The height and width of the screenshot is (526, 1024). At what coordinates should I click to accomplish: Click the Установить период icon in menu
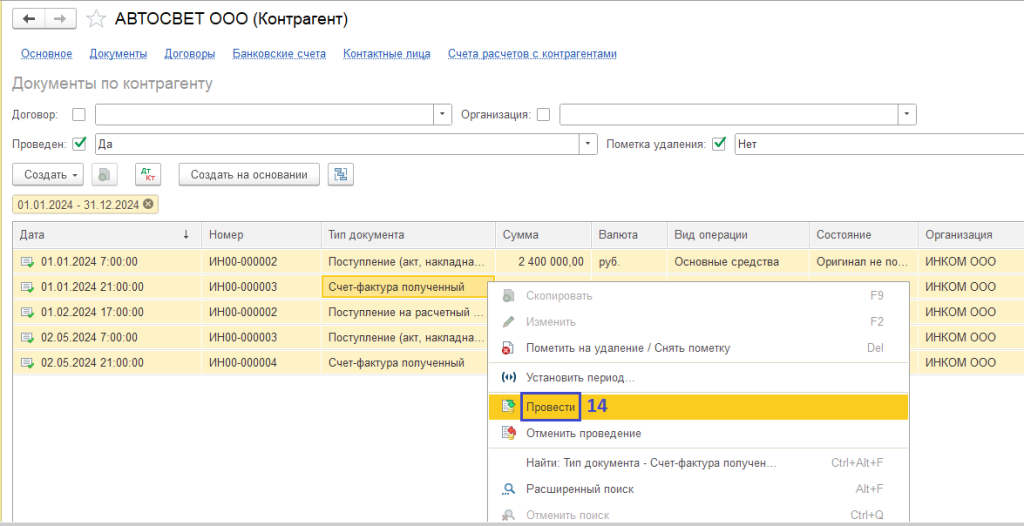click(508, 378)
